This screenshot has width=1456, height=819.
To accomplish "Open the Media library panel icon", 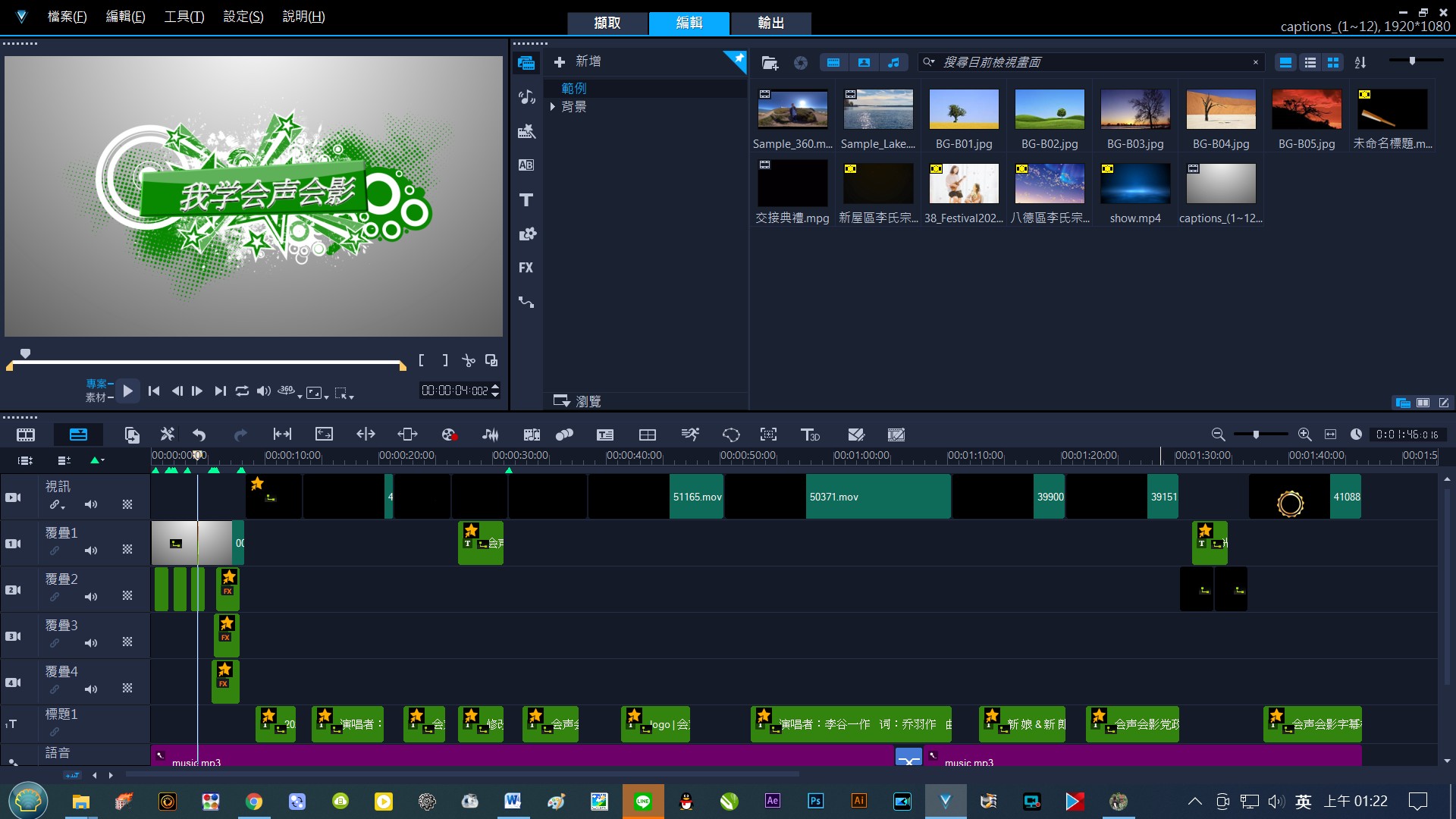I will tap(526, 63).
